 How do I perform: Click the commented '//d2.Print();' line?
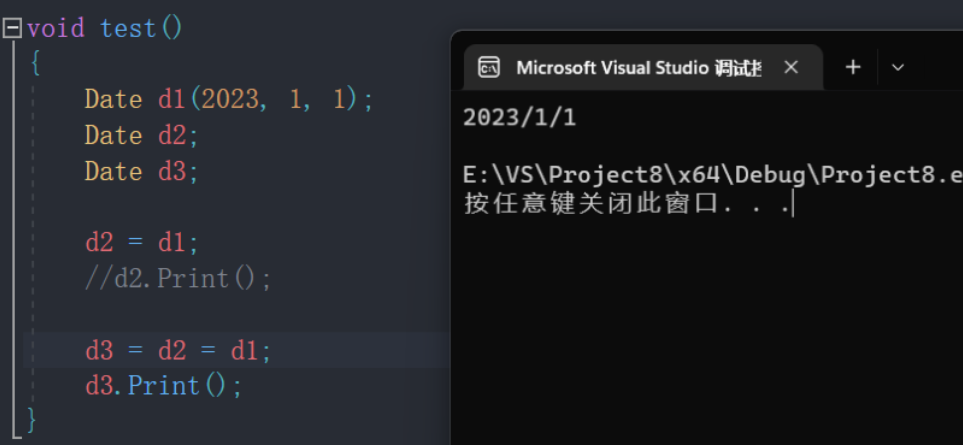177,278
